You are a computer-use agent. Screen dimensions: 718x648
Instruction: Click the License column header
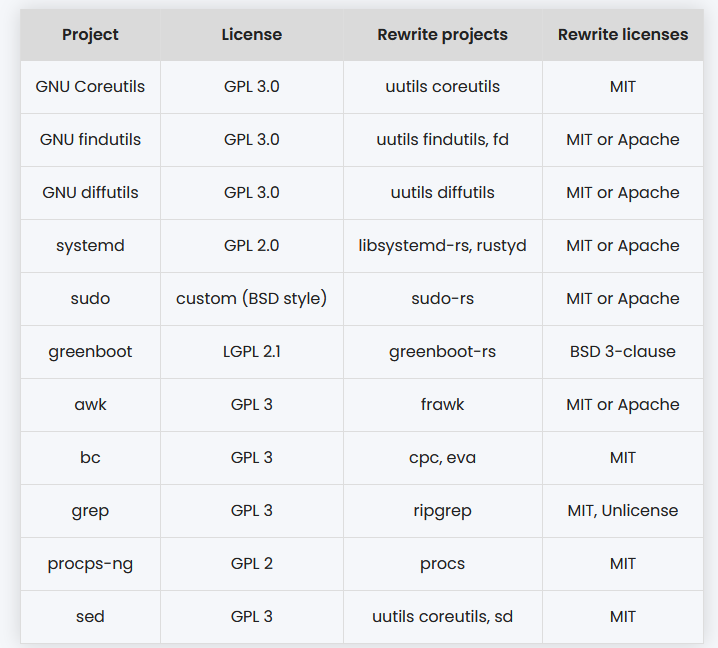(251, 35)
